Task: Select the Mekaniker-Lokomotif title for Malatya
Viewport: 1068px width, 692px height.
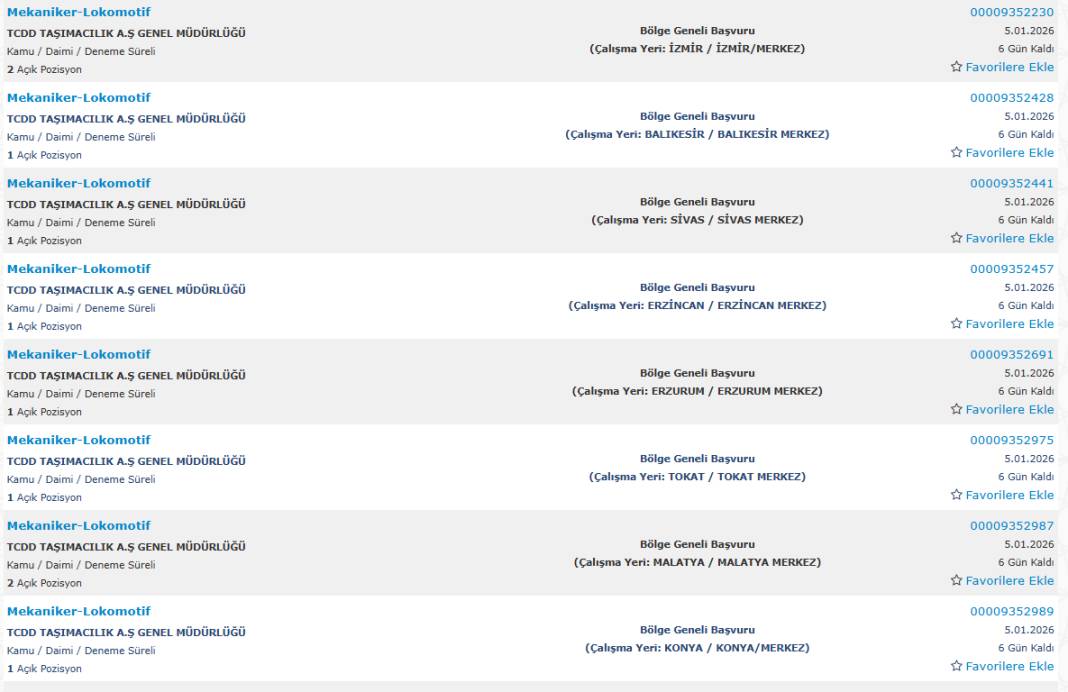Action: (x=79, y=525)
